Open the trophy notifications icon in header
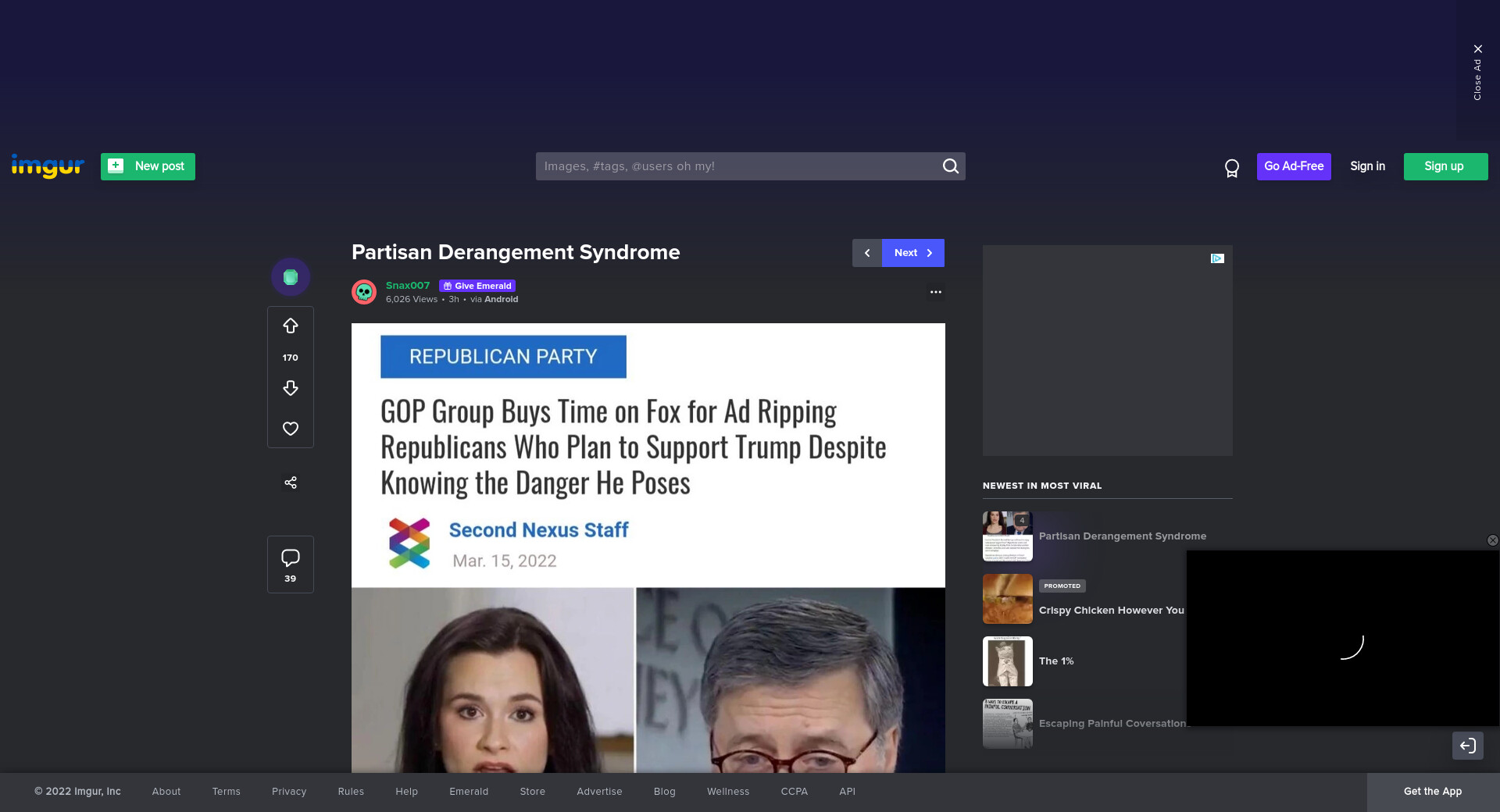Viewport: 1500px width, 812px height. click(1232, 168)
